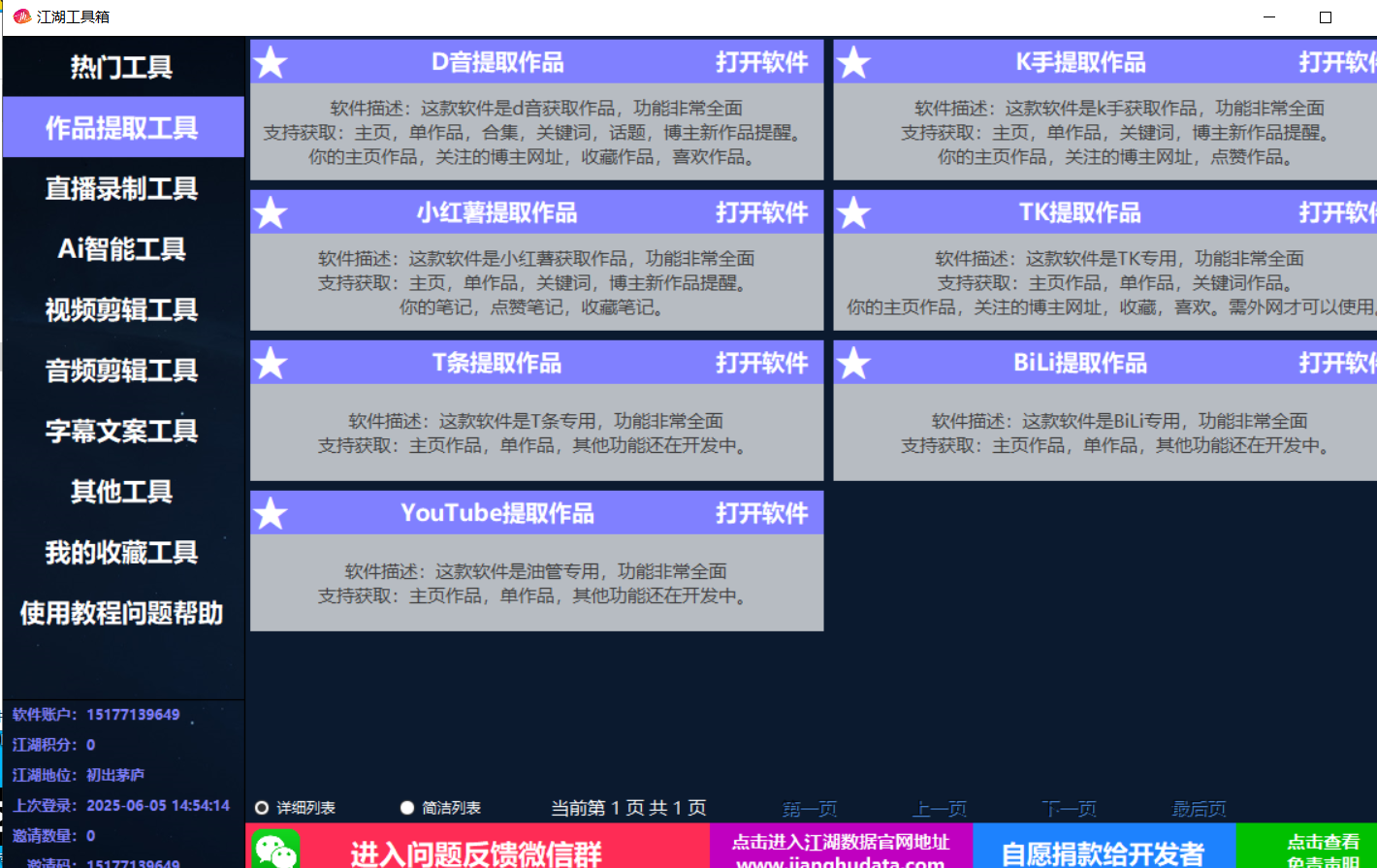The height and width of the screenshot is (868, 1377).
Task: Click the 软件账户 15177139649 text
Action: [96, 715]
